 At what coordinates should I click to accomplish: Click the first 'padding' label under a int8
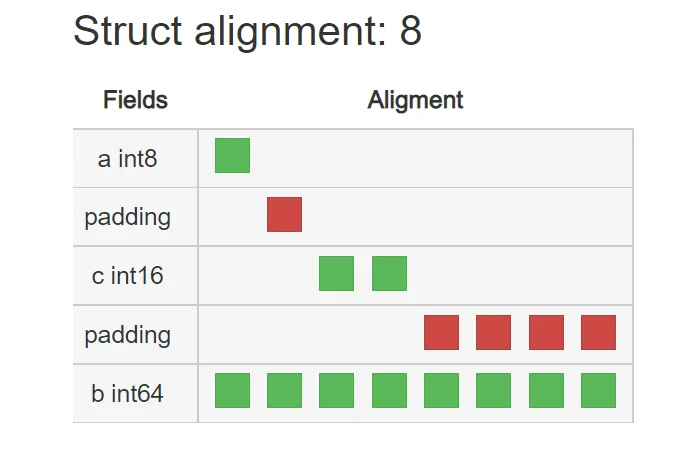tap(128, 218)
